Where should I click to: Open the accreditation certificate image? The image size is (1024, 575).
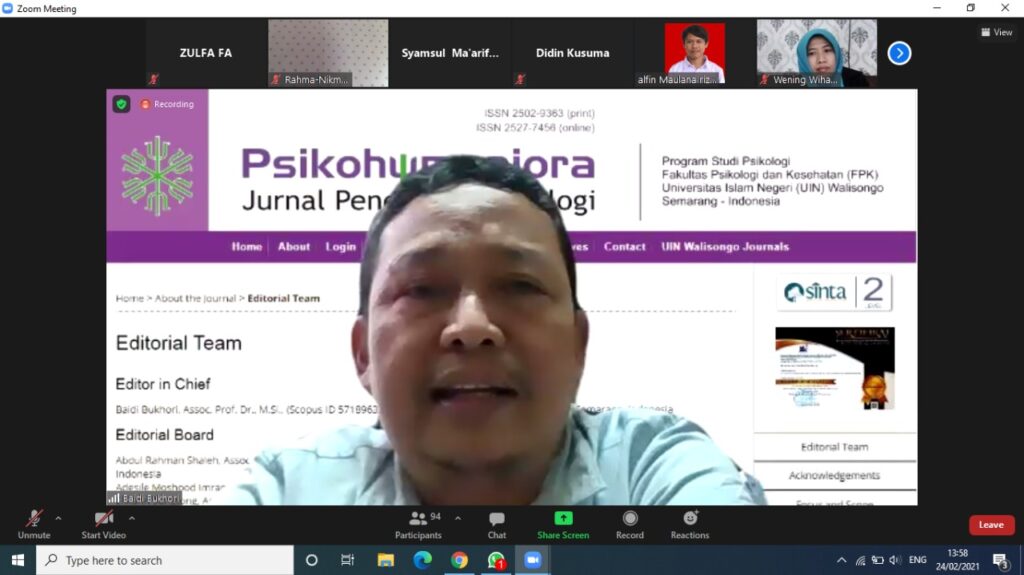tap(835, 369)
